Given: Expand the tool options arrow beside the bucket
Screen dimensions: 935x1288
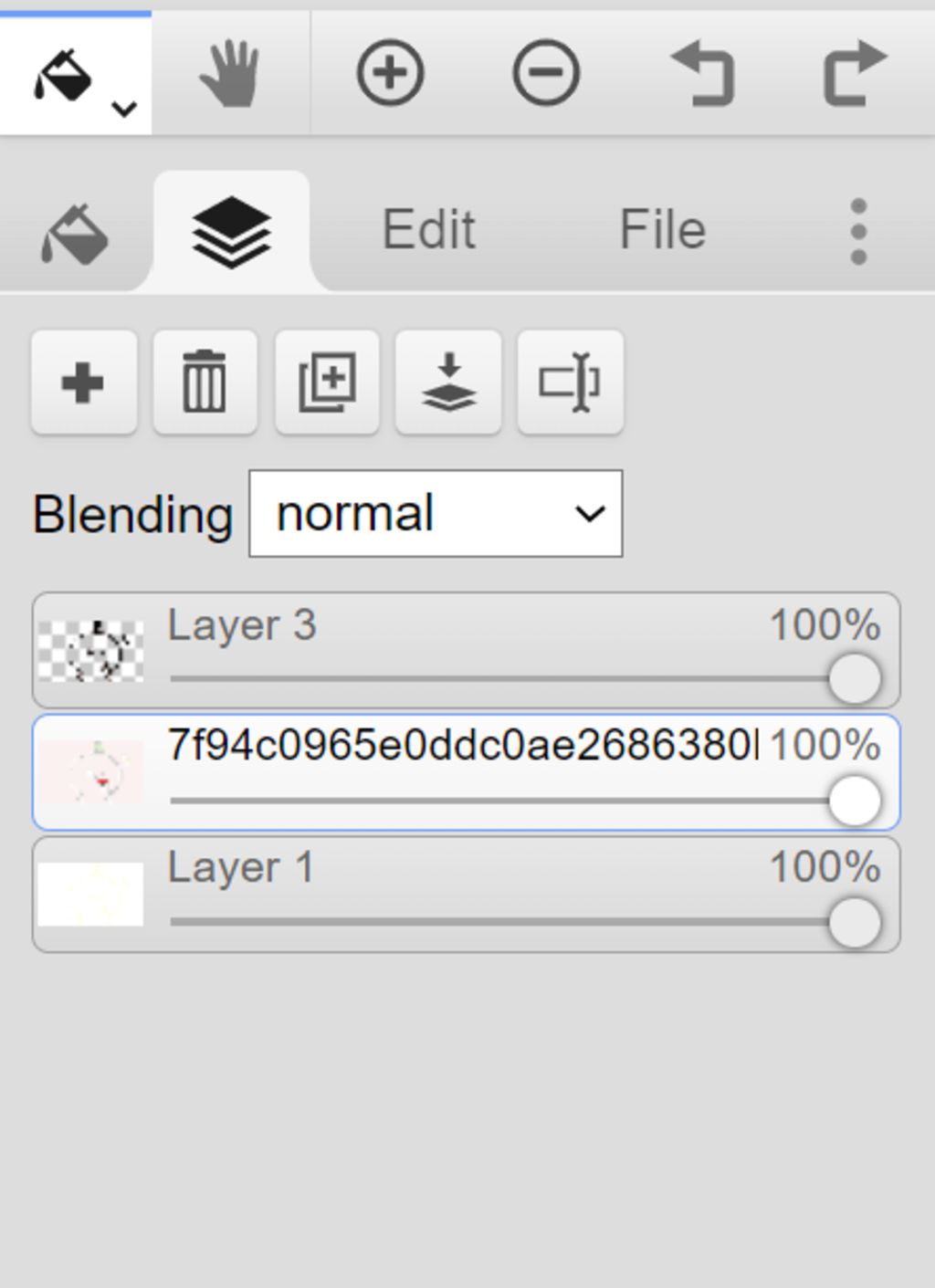Looking at the screenshot, I should point(124,110).
